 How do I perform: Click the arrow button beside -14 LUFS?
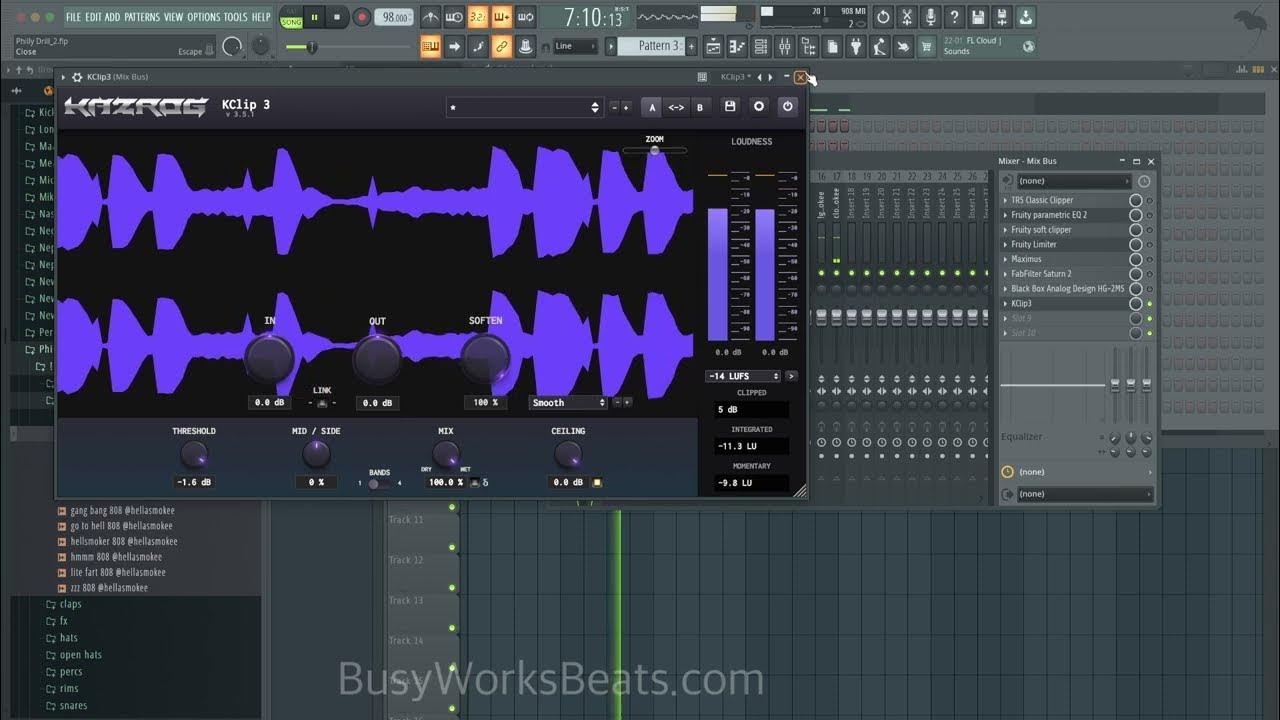pos(791,376)
